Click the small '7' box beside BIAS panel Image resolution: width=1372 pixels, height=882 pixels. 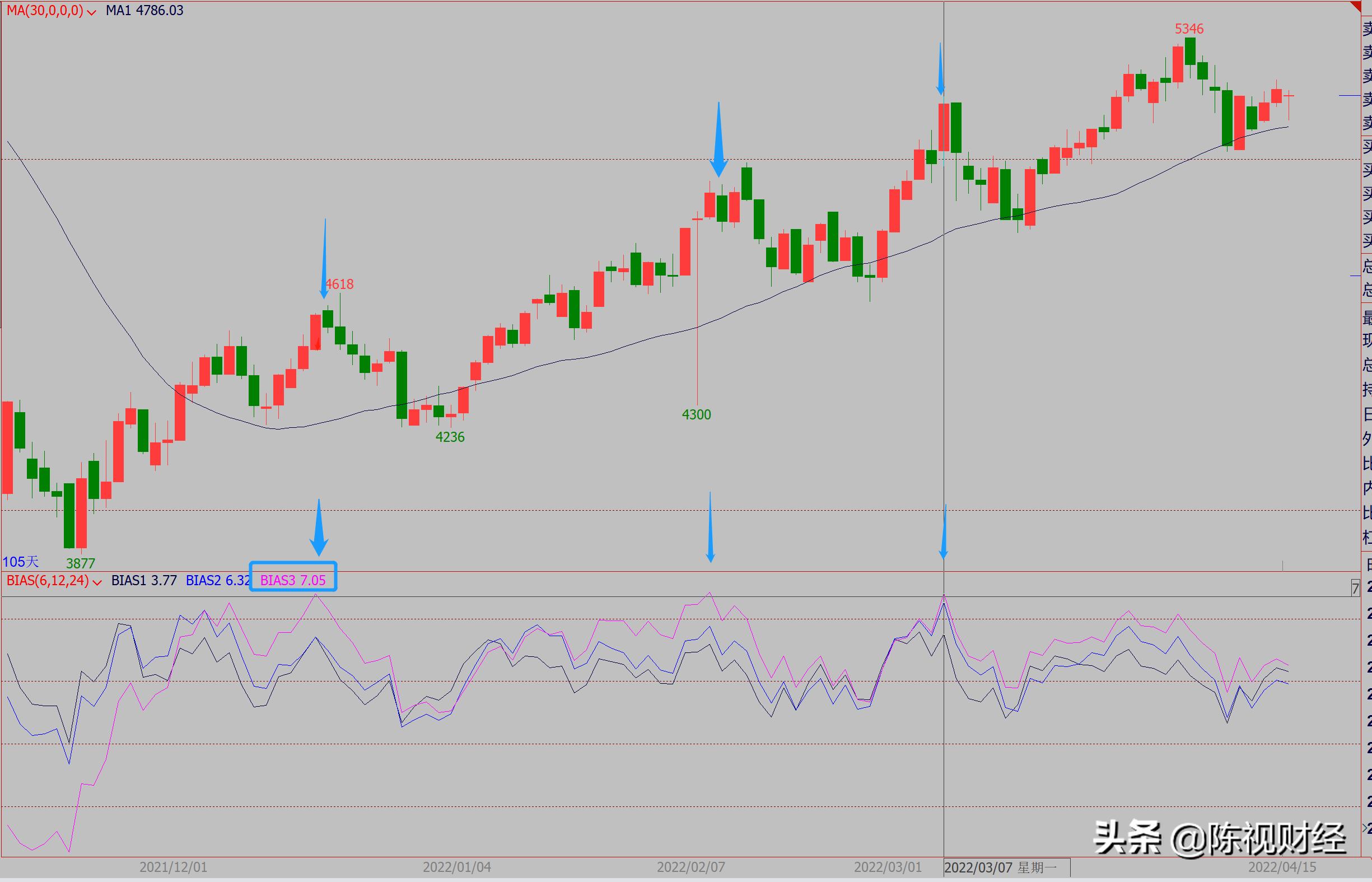click(1355, 588)
